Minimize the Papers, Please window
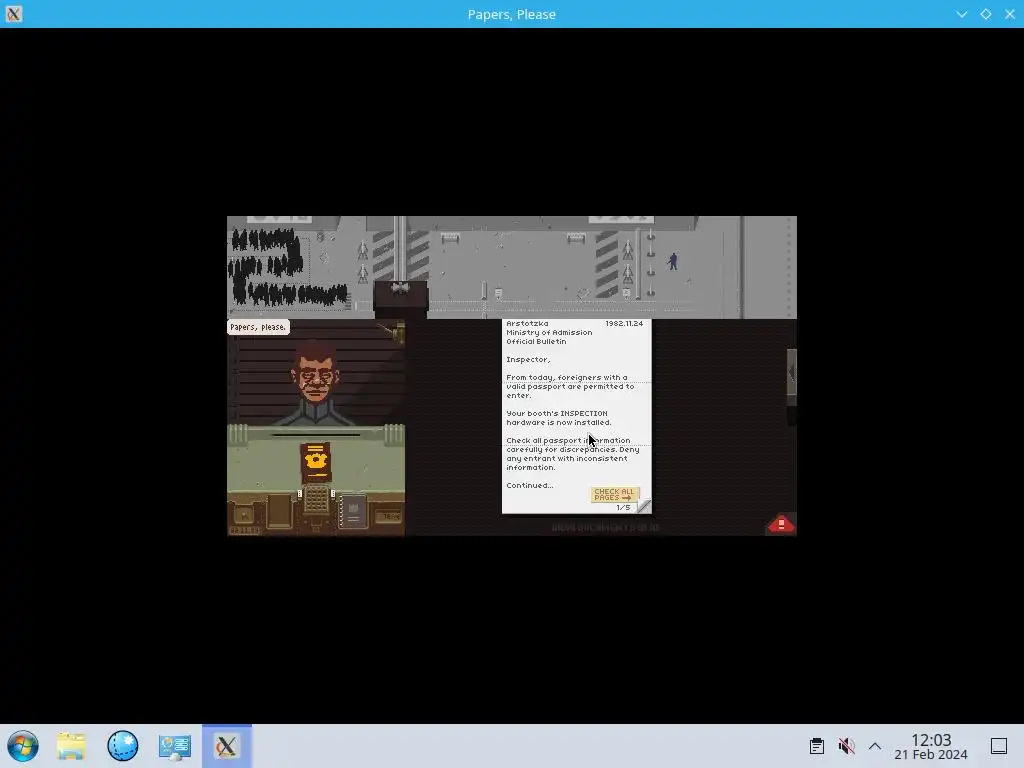Screen dimensions: 1024x768 click(962, 14)
